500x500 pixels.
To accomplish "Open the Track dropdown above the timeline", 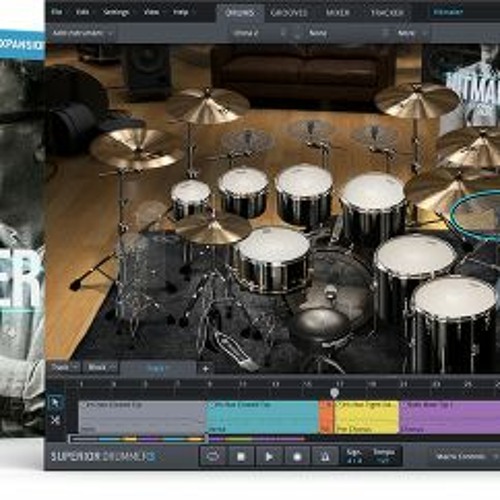I will click(x=65, y=367).
